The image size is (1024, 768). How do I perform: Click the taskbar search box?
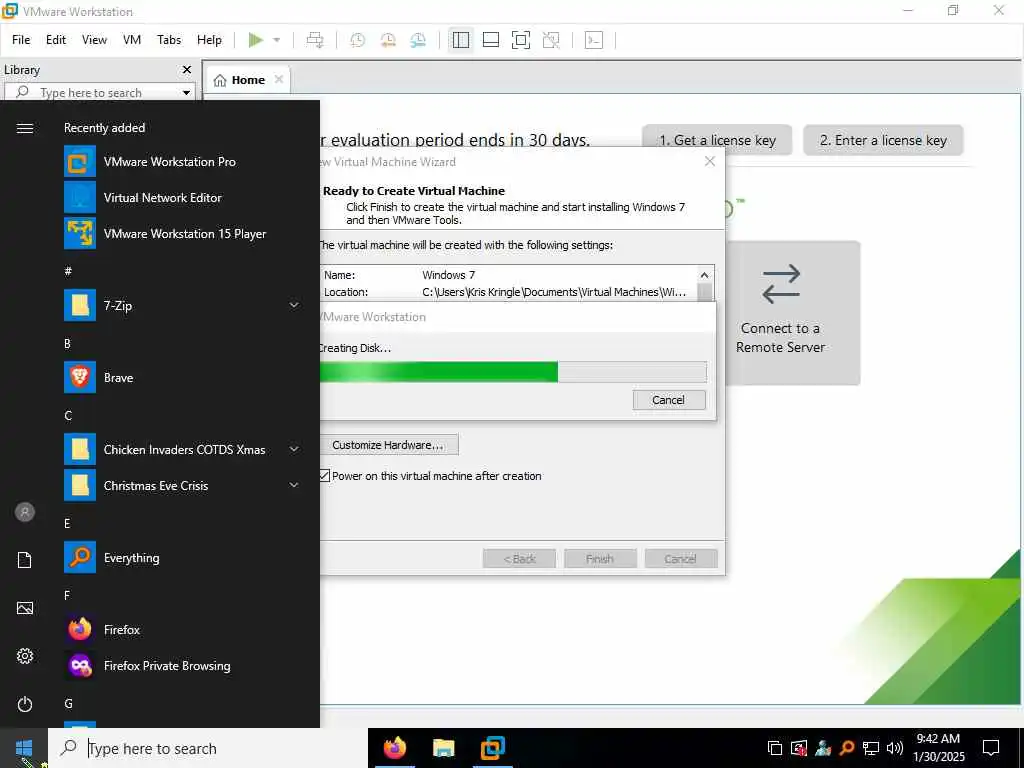(x=209, y=748)
